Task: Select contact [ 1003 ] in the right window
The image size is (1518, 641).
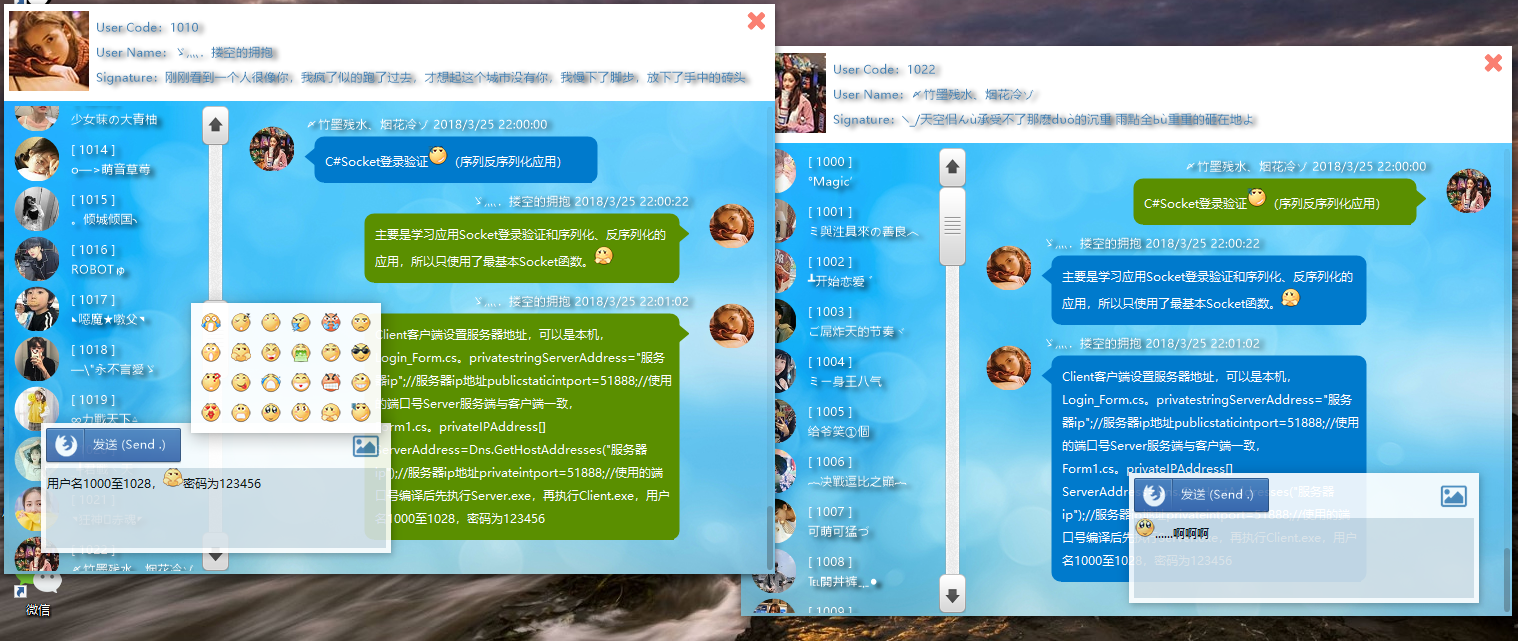Action: [x=855, y=322]
